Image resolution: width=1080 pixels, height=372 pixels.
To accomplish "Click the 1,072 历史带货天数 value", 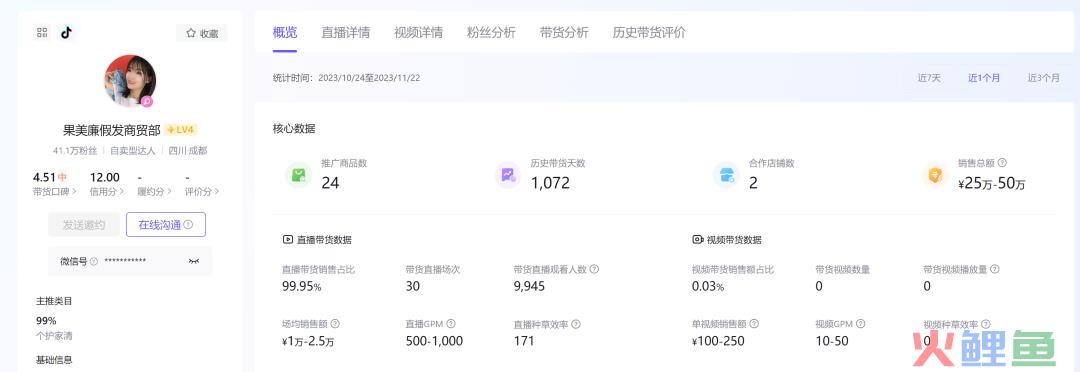I will [550, 183].
